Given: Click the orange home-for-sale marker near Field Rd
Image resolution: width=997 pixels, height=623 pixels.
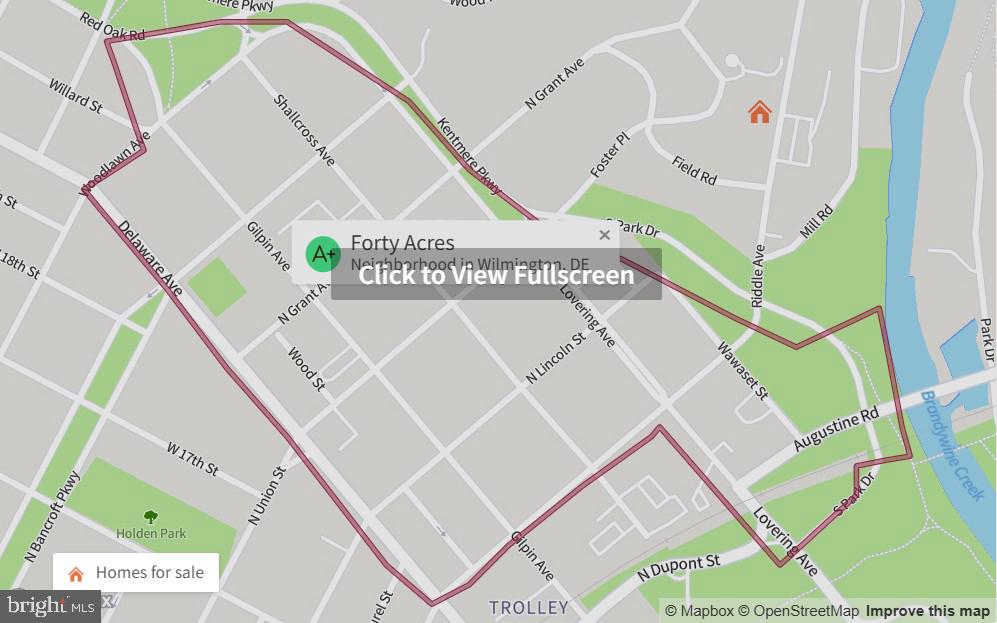Looking at the screenshot, I should pyautogui.click(x=759, y=113).
